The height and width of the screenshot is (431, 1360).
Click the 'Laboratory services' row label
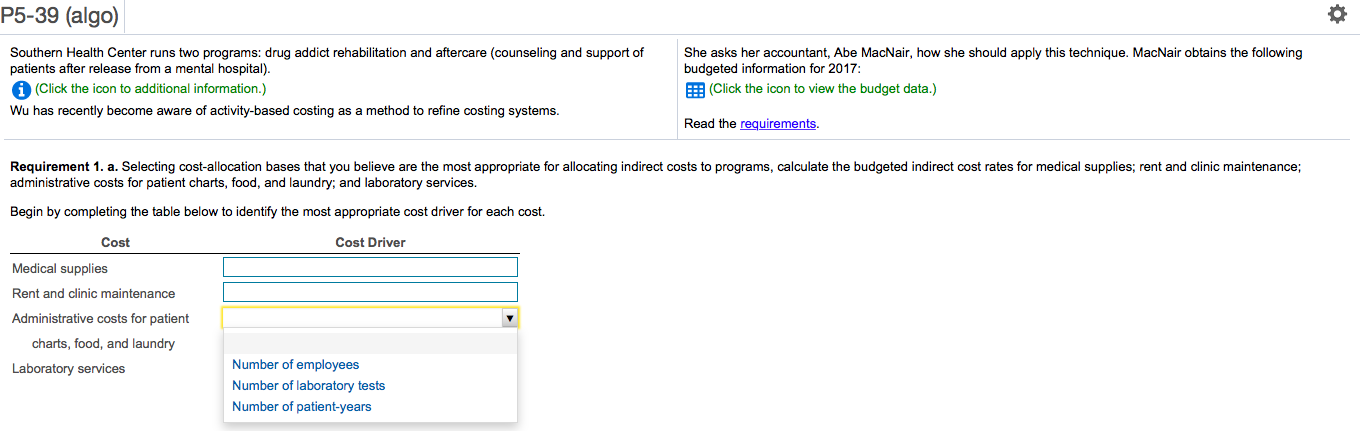click(x=69, y=369)
